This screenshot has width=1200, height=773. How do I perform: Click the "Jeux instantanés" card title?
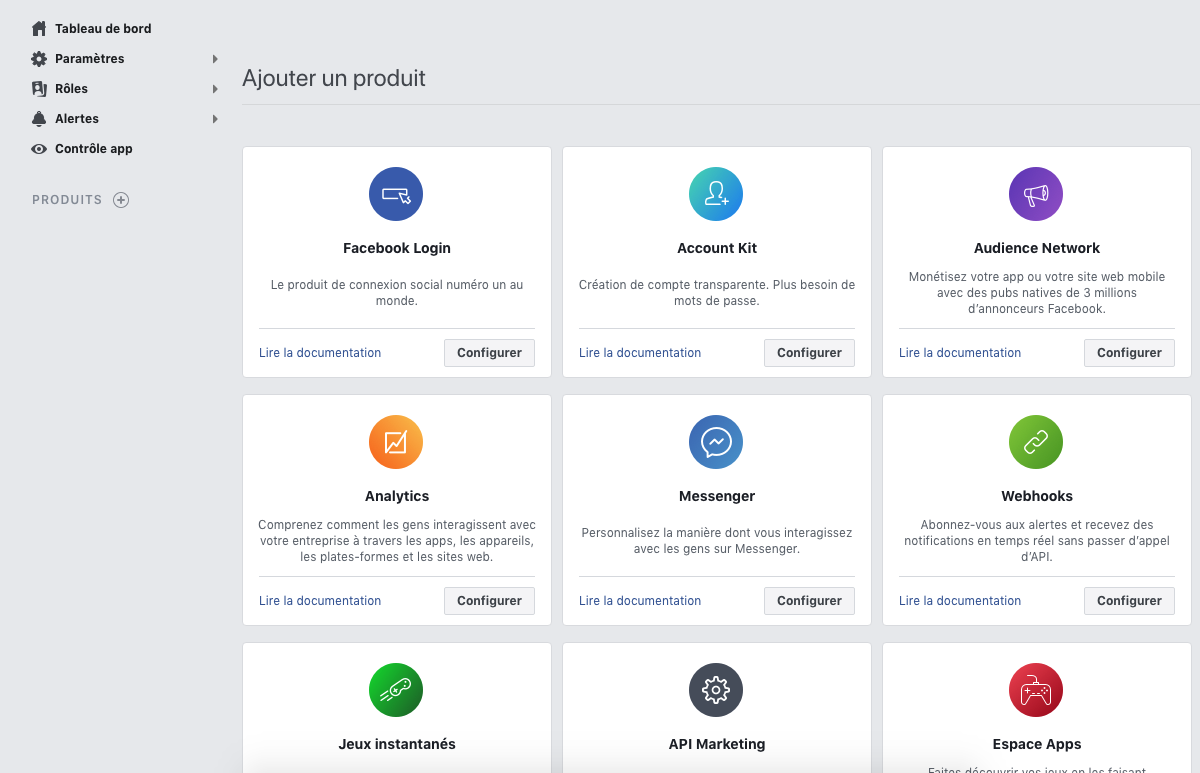point(397,744)
